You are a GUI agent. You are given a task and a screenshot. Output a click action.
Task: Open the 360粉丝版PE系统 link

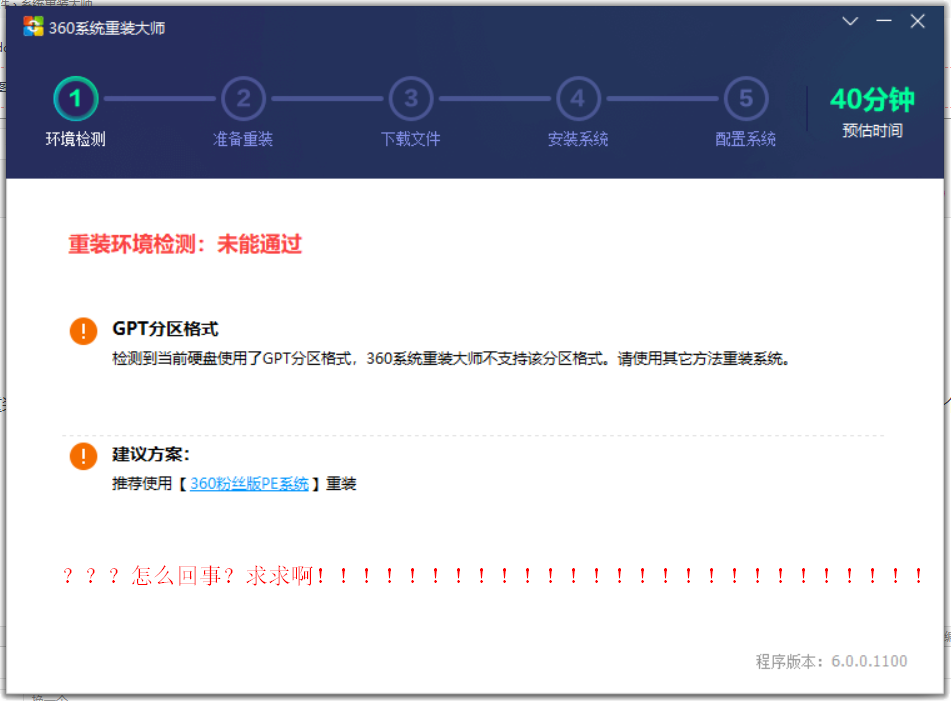[x=249, y=483]
